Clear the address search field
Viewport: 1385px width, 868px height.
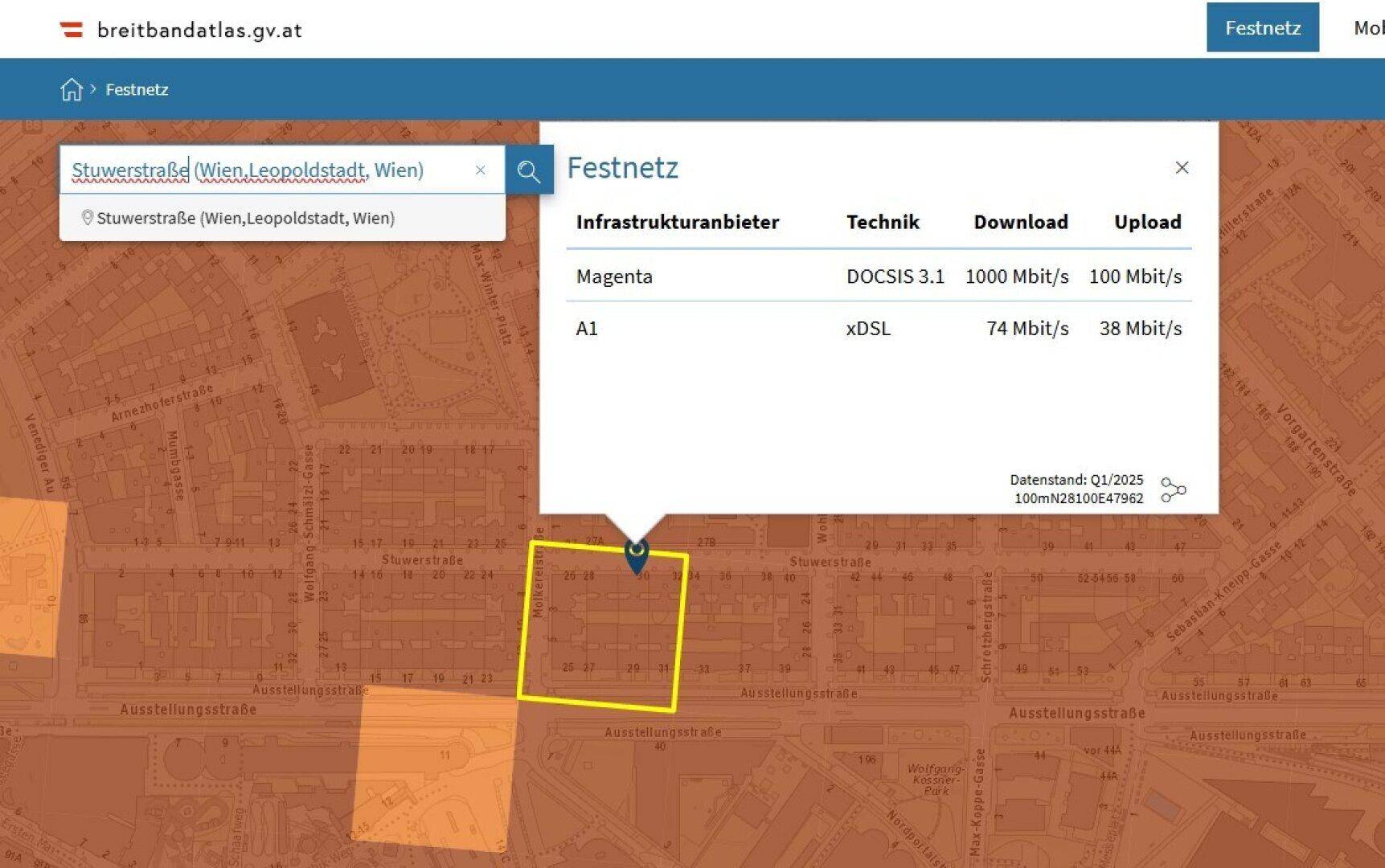point(480,170)
